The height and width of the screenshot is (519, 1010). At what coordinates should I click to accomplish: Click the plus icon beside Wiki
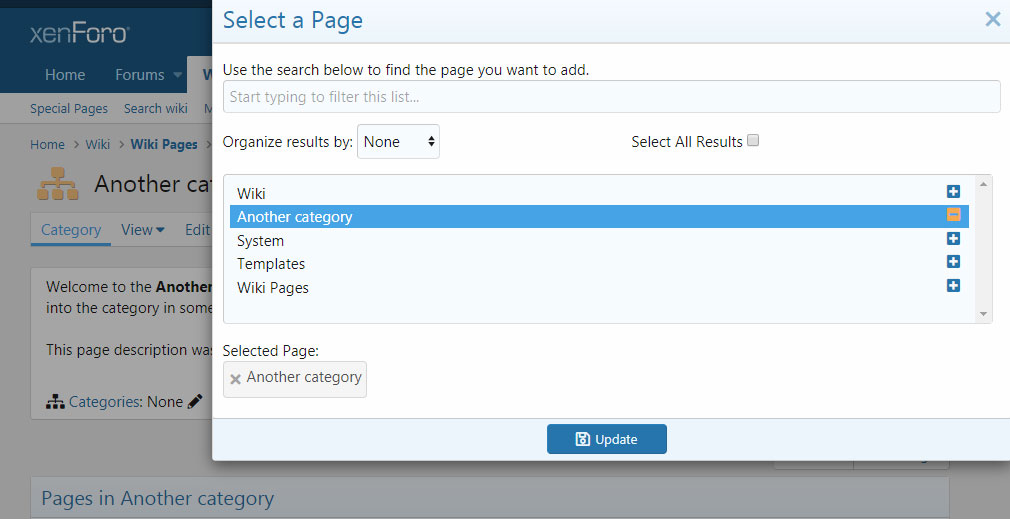953,192
